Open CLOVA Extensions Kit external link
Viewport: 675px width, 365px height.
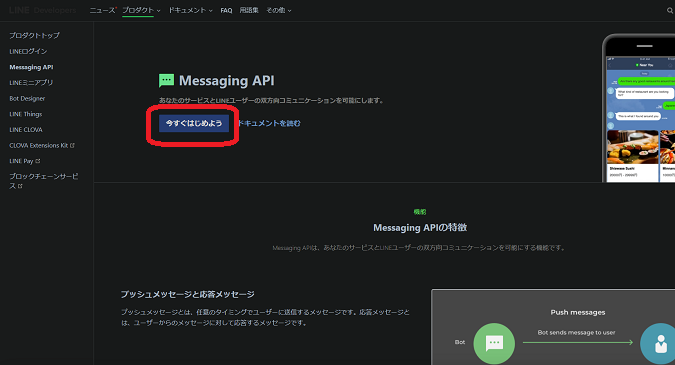tap(42, 145)
